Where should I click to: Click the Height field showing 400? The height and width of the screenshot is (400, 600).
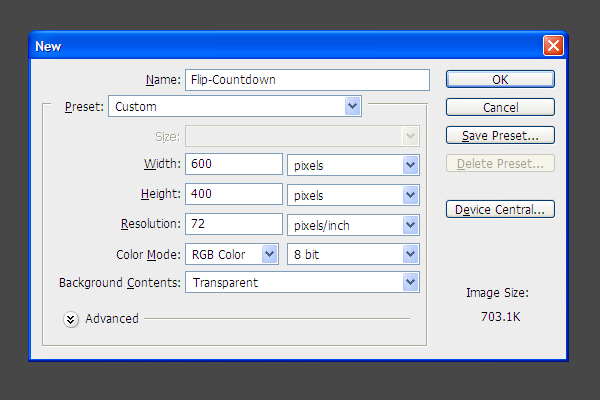tap(234, 194)
